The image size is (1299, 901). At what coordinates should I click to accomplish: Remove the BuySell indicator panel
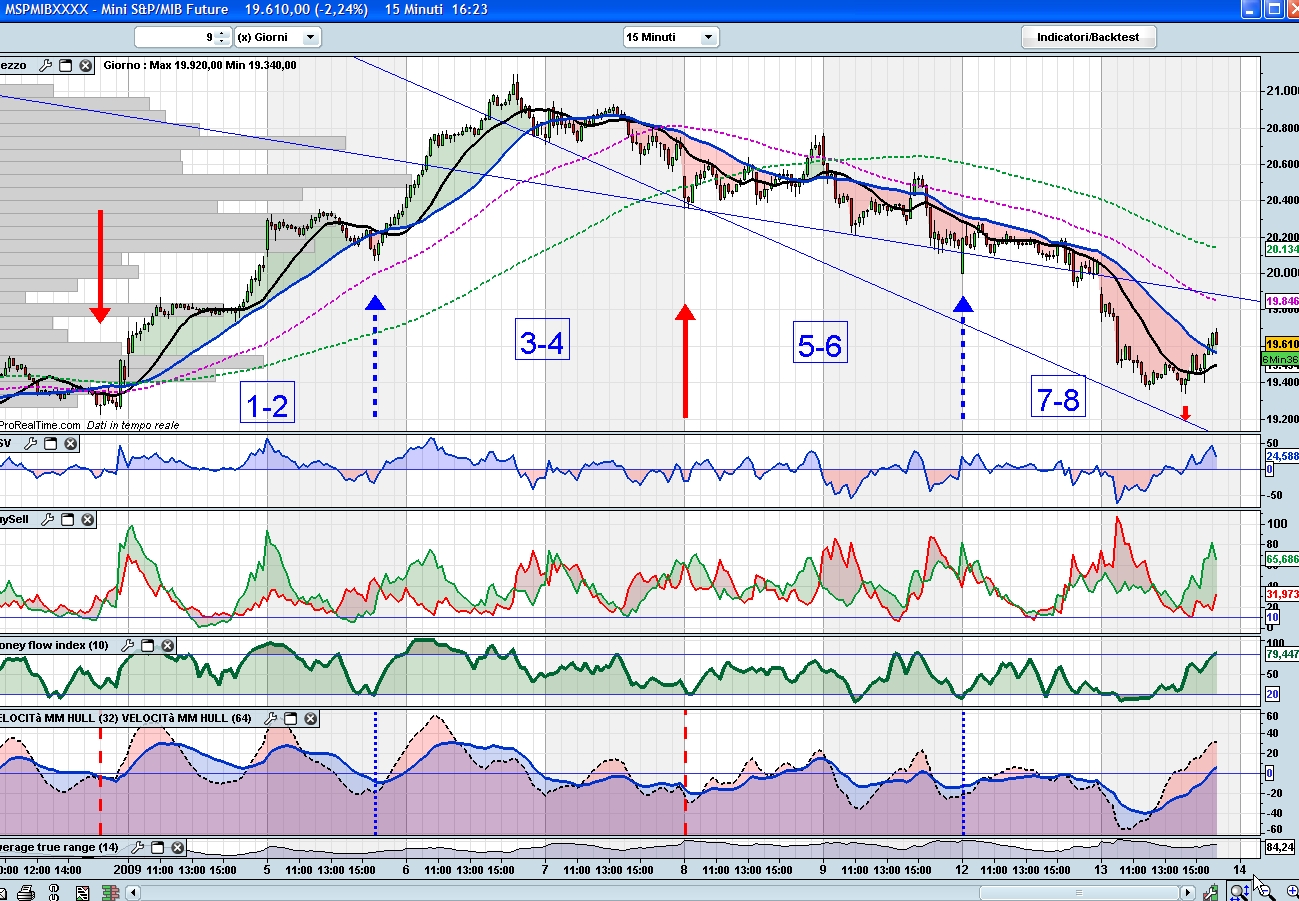[x=87, y=519]
